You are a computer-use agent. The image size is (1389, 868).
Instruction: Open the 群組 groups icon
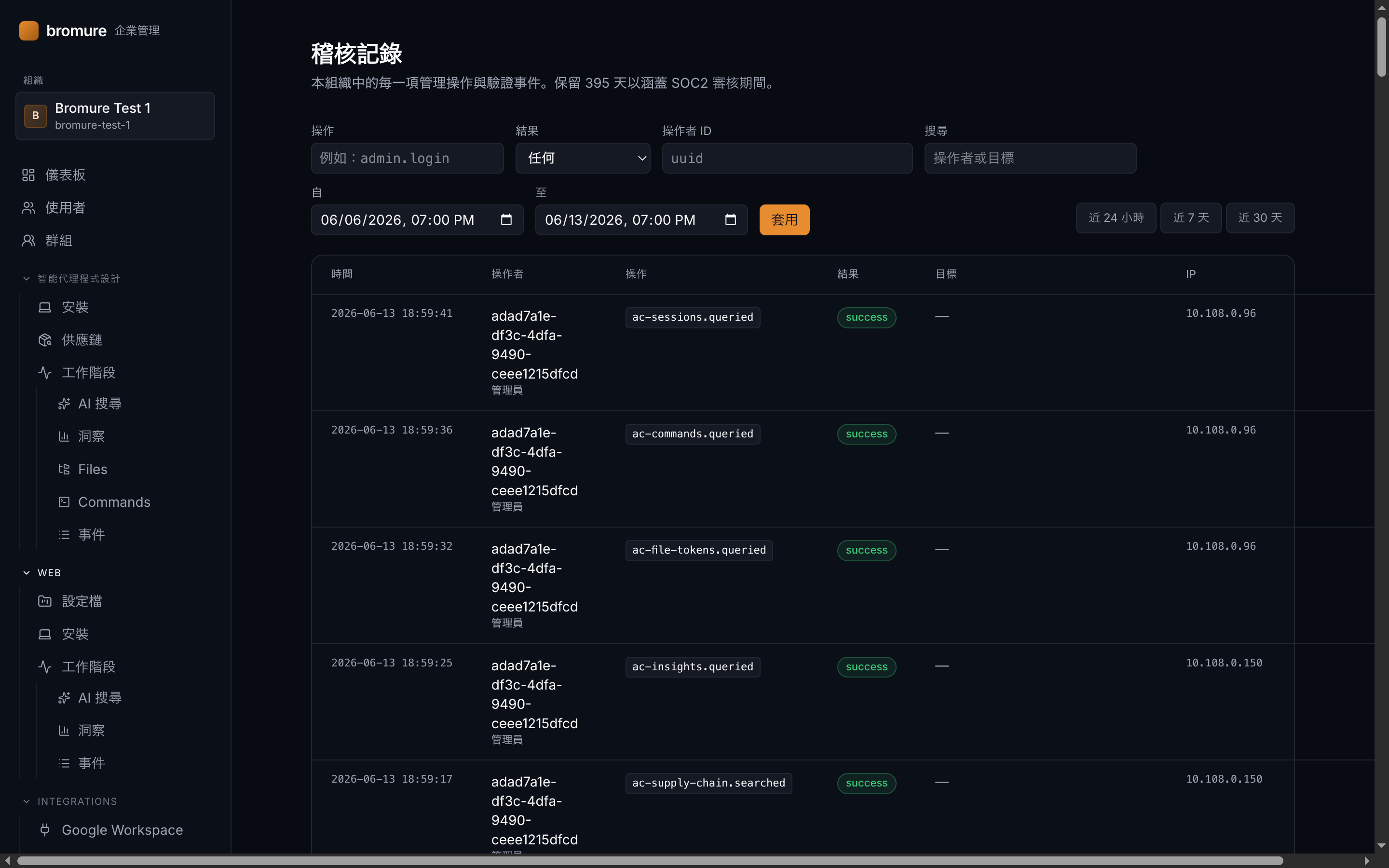(x=28, y=241)
